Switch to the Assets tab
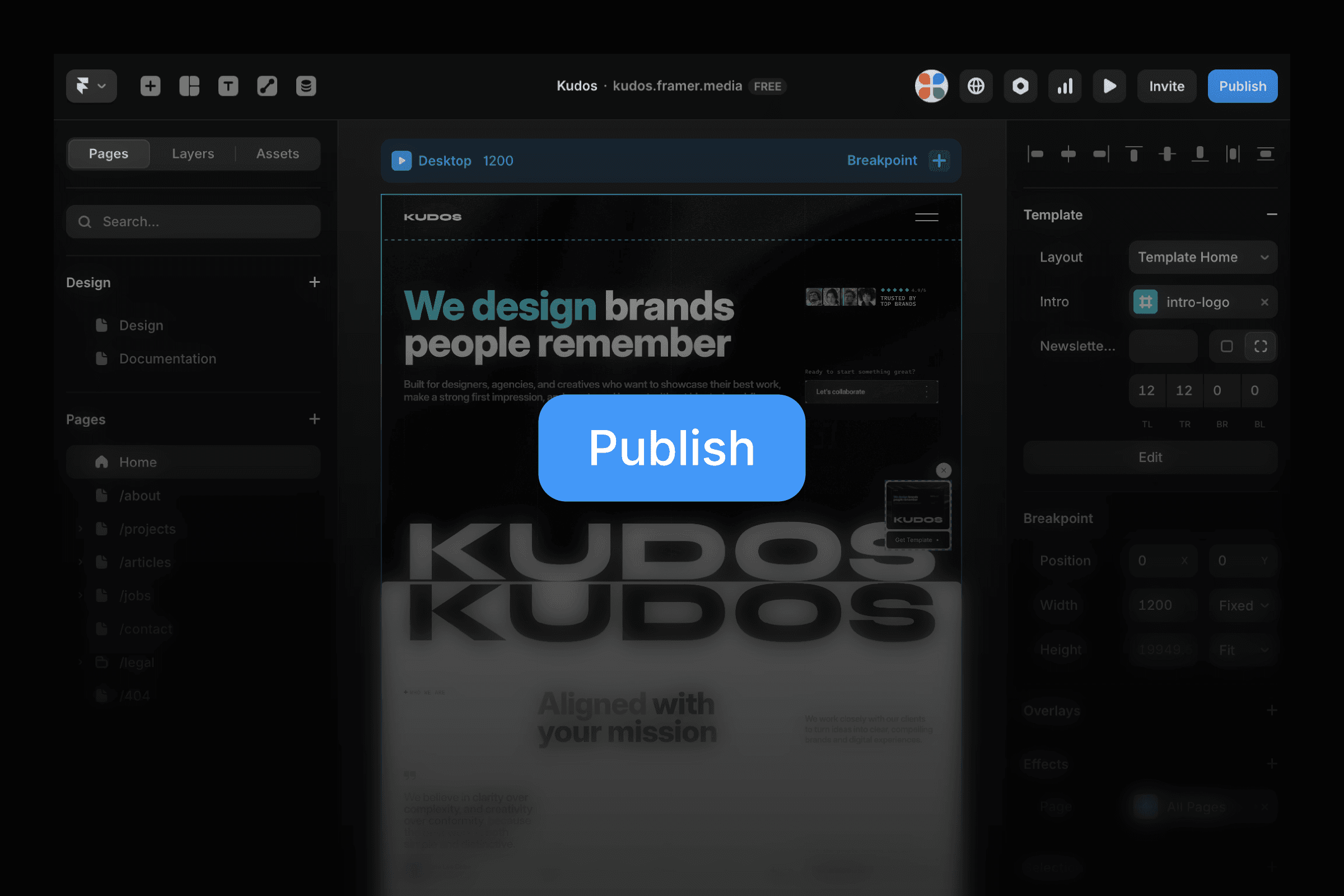The width and height of the screenshot is (1344, 896). click(278, 153)
